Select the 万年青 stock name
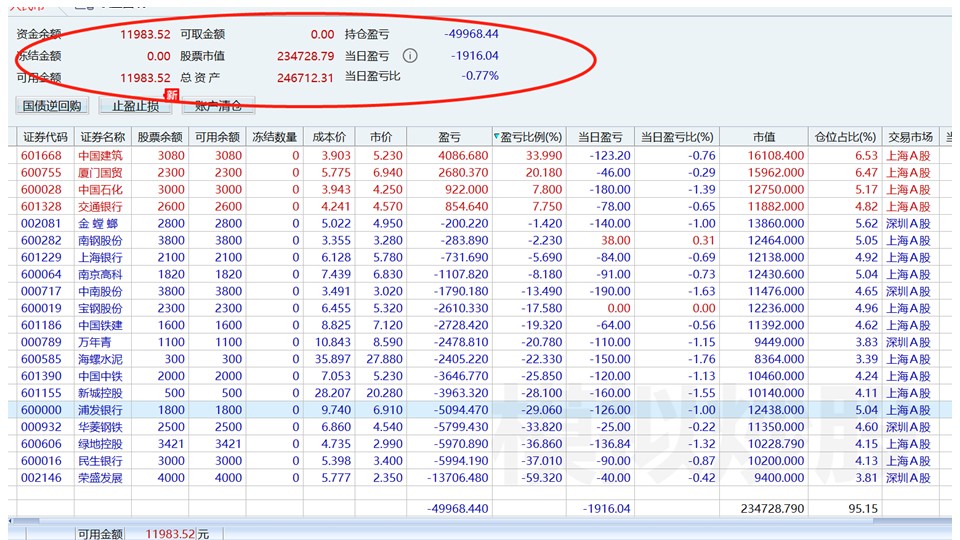 [x=95, y=342]
